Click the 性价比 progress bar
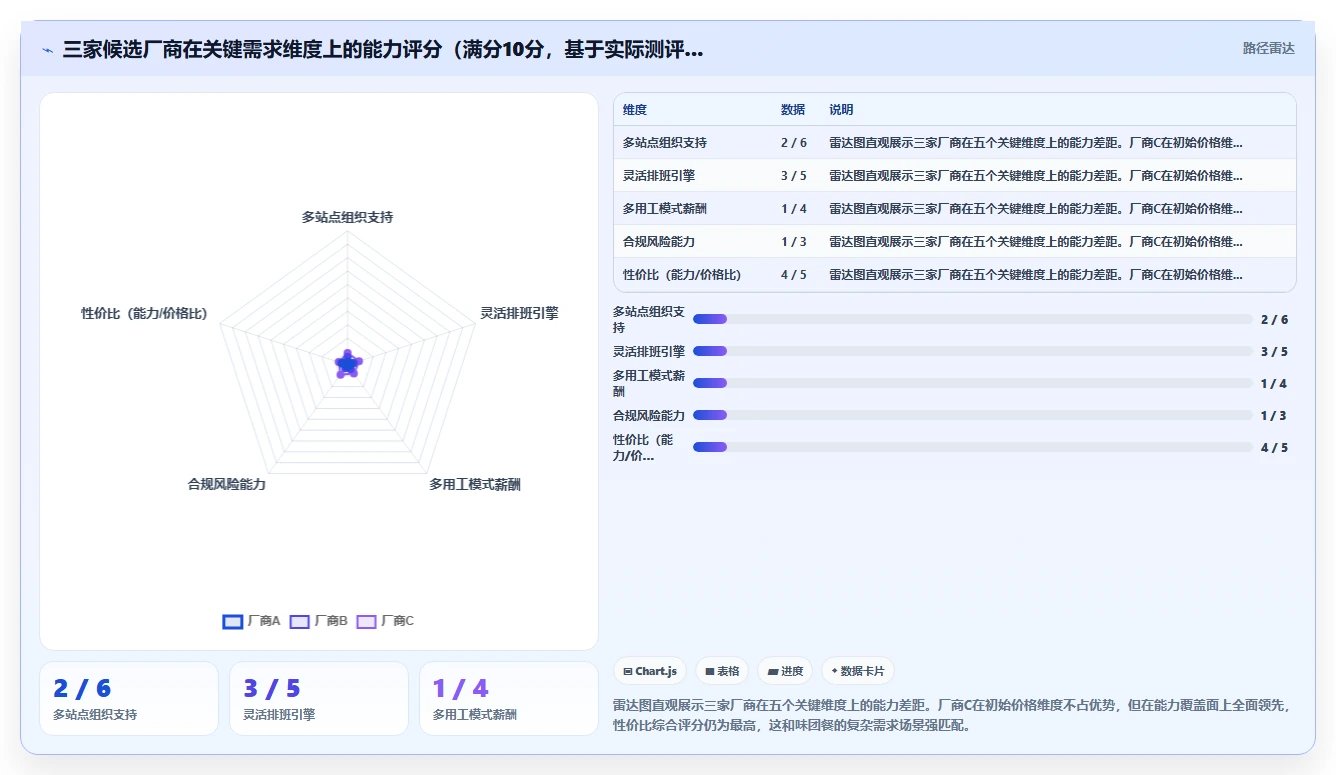Image resolution: width=1336 pixels, height=775 pixels. pos(972,447)
